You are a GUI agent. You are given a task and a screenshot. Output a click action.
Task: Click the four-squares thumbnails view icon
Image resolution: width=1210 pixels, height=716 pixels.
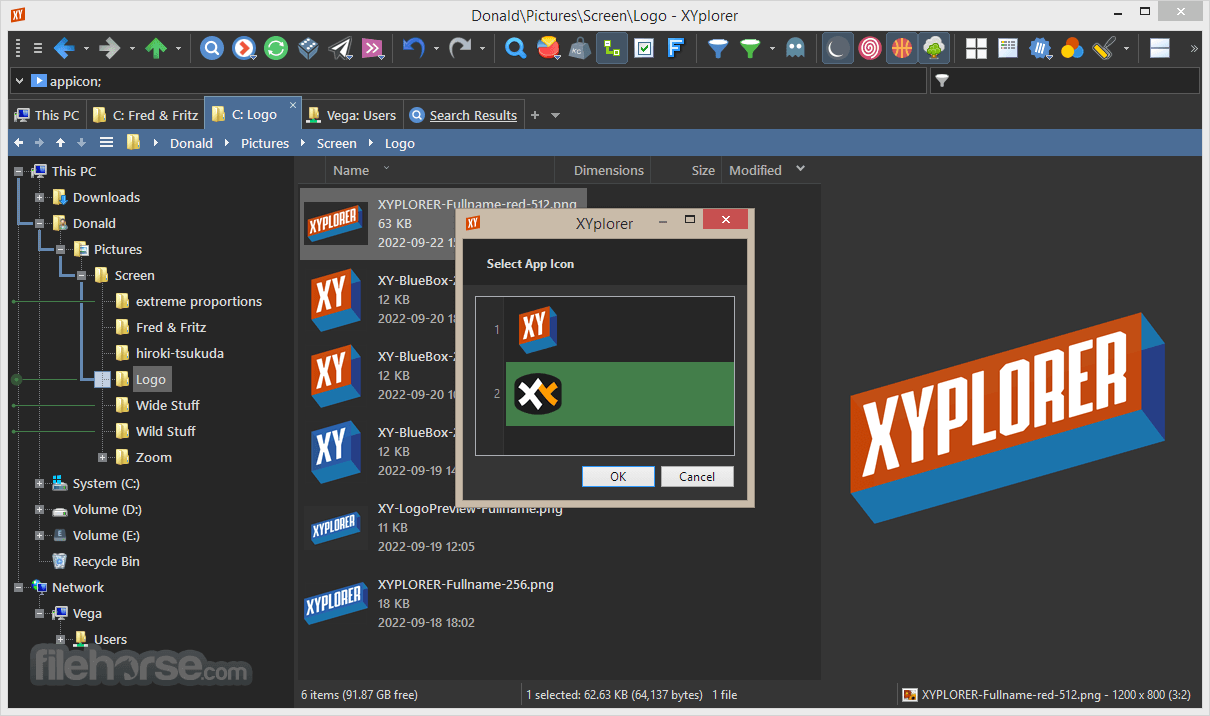click(976, 47)
